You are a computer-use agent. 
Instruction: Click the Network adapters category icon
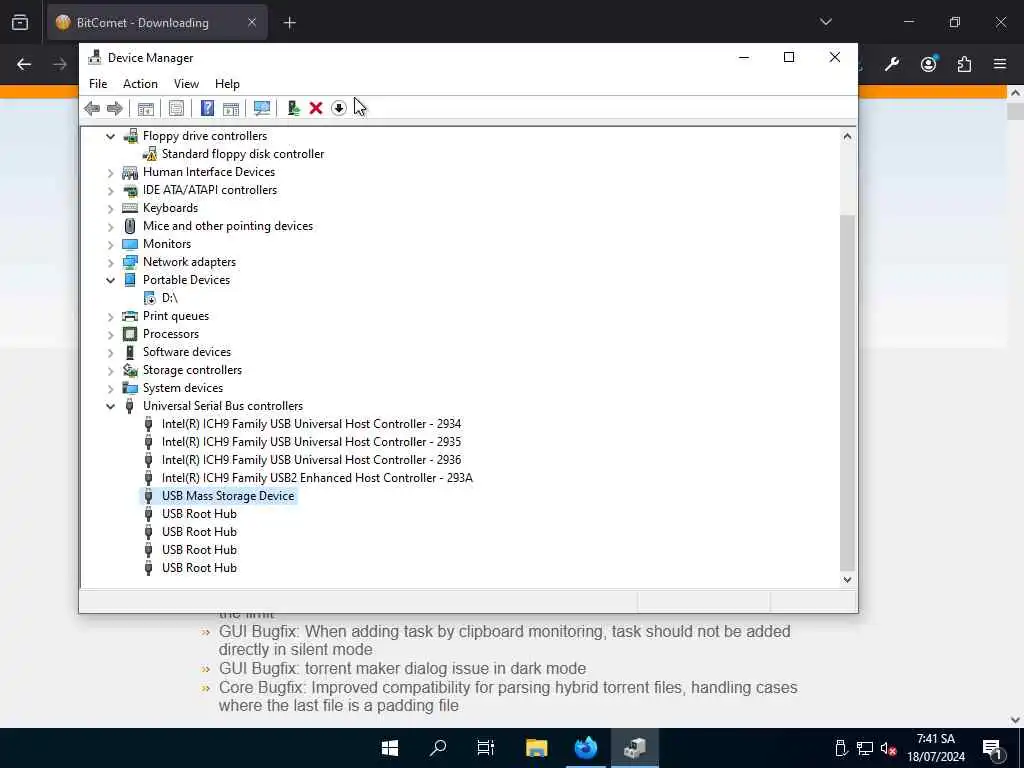point(131,262)
